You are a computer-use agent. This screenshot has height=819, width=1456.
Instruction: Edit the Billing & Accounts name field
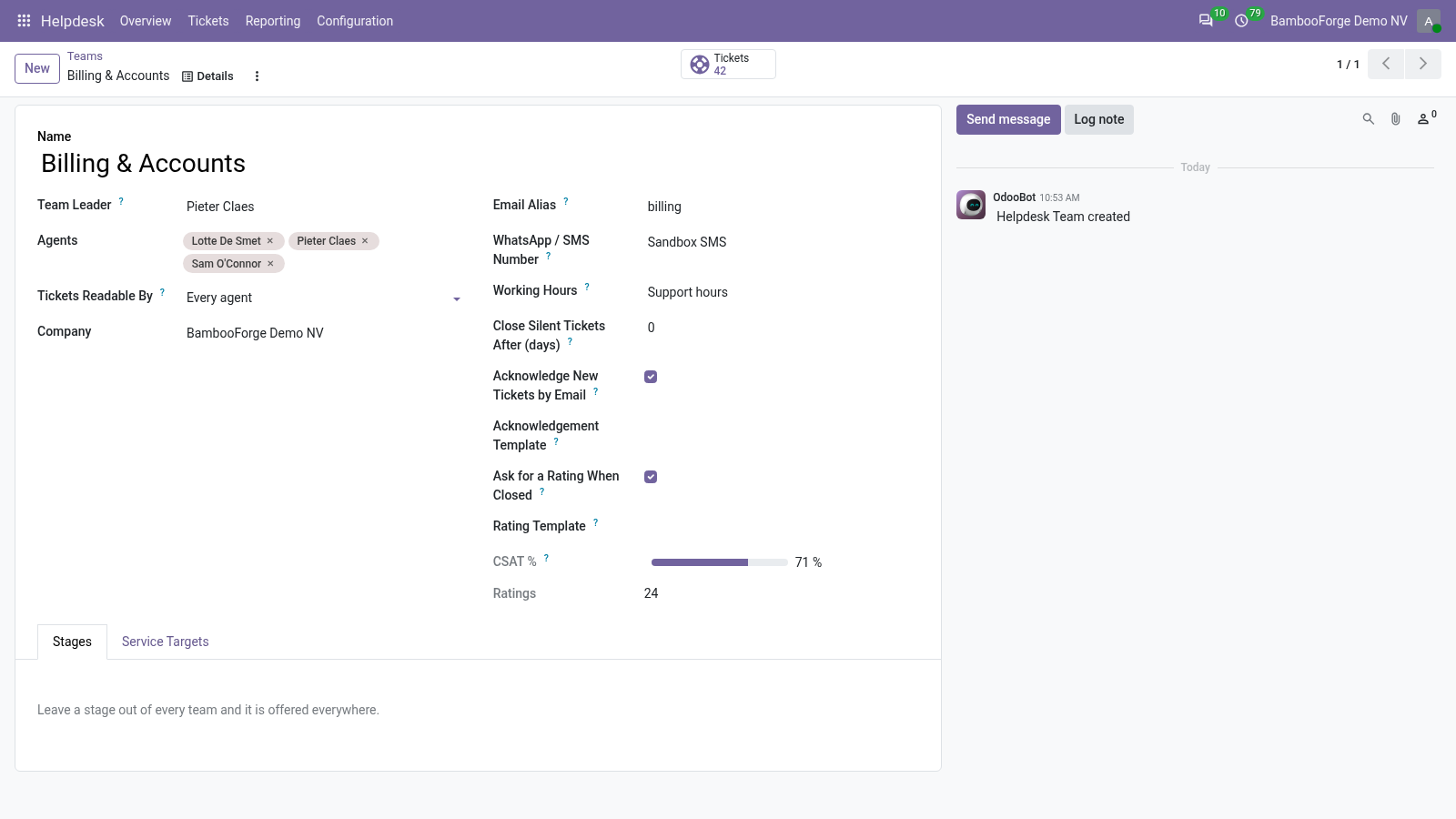(x=478, y=164)
